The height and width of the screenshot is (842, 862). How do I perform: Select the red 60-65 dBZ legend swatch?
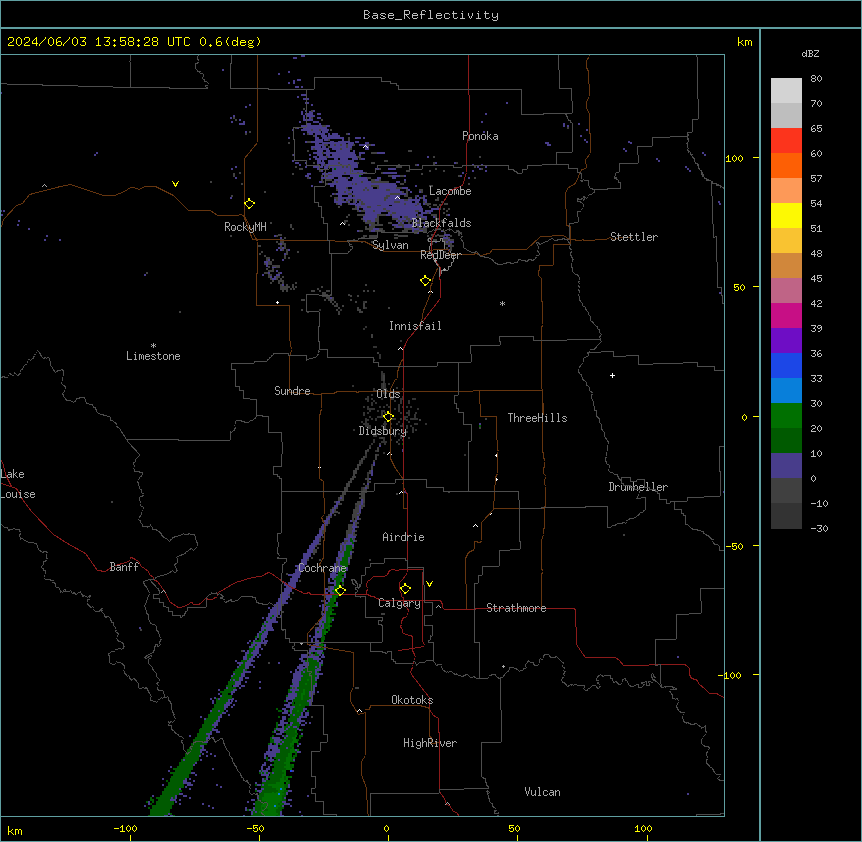pyautogui.click(x=786, y=141)
